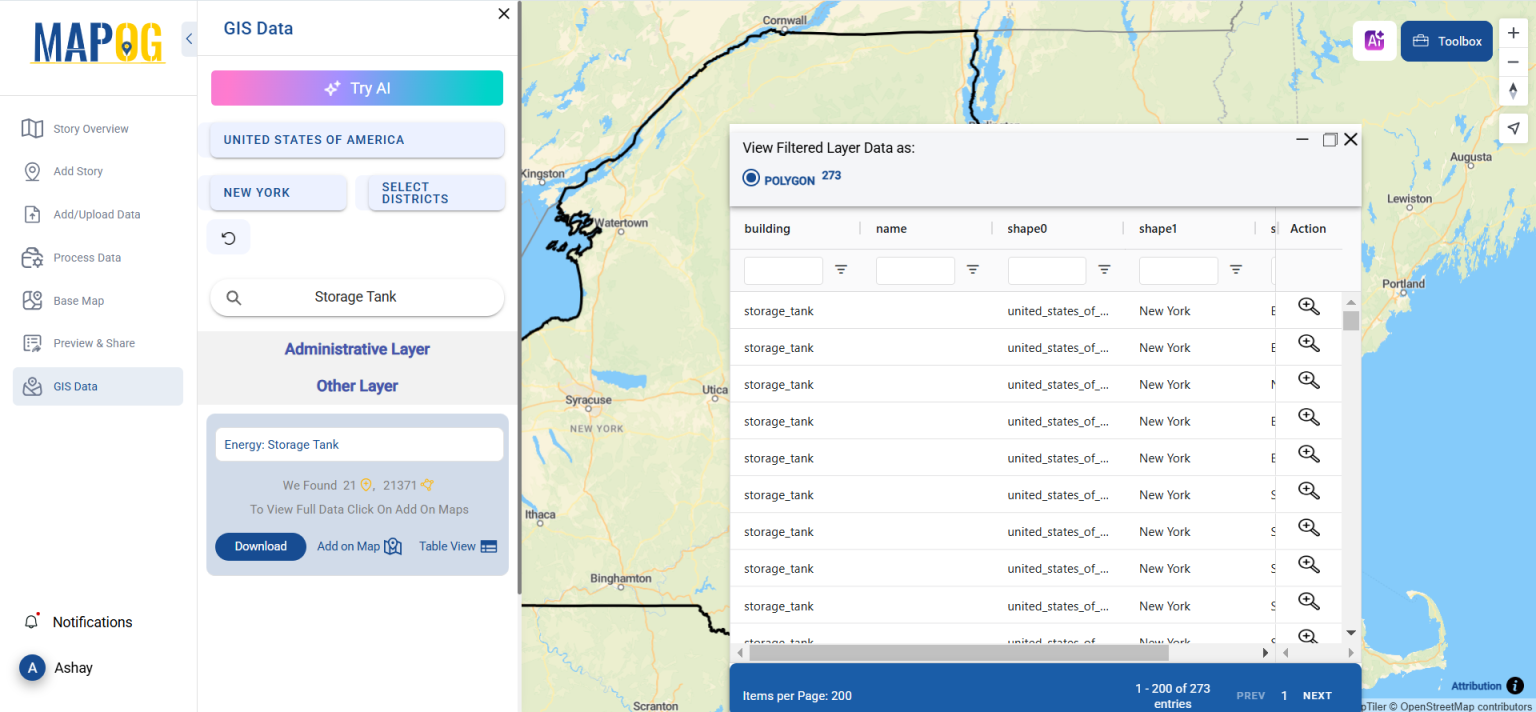Image resolution: width=1536 pixels, height=712 pixels.
Task: Click the magnifier on the first storage_tank row
Action: [x=1308, y=306]
